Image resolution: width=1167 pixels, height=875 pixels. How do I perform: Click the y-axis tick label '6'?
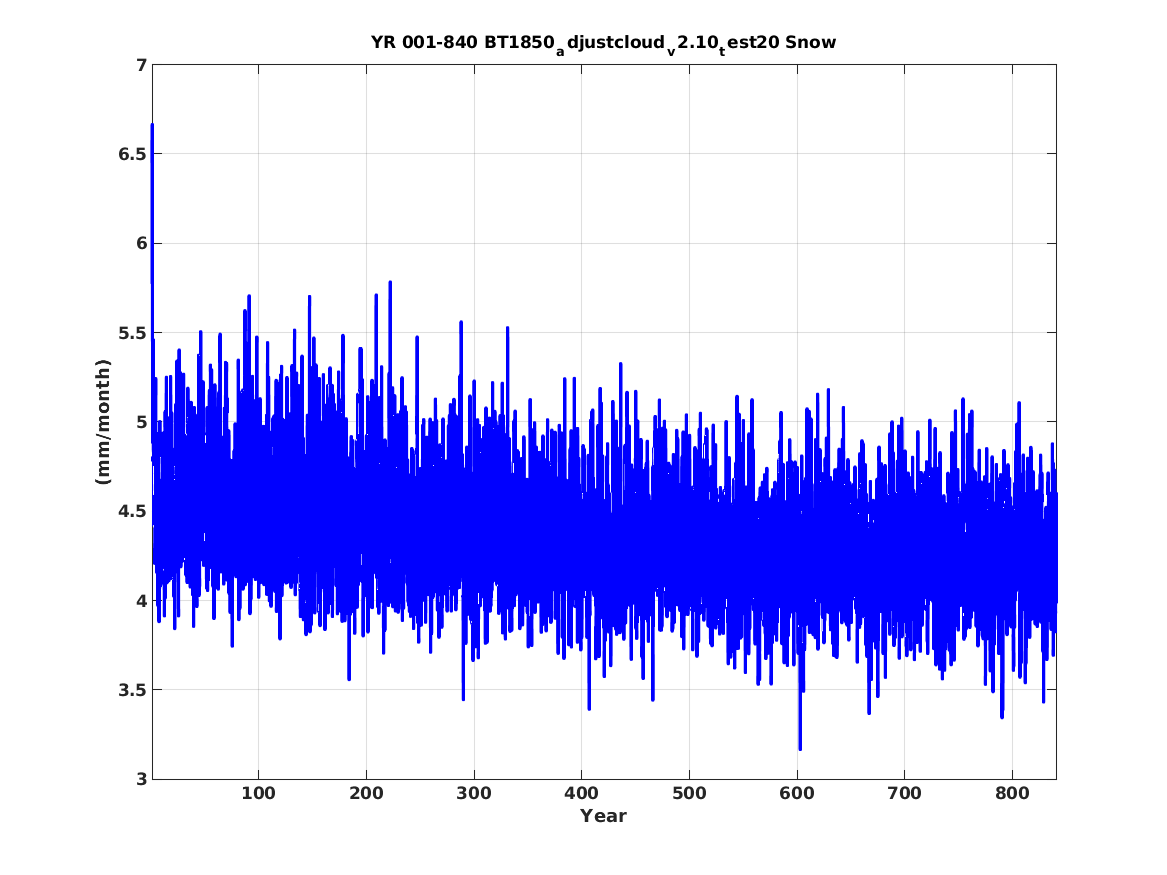[x=141, y=244]
